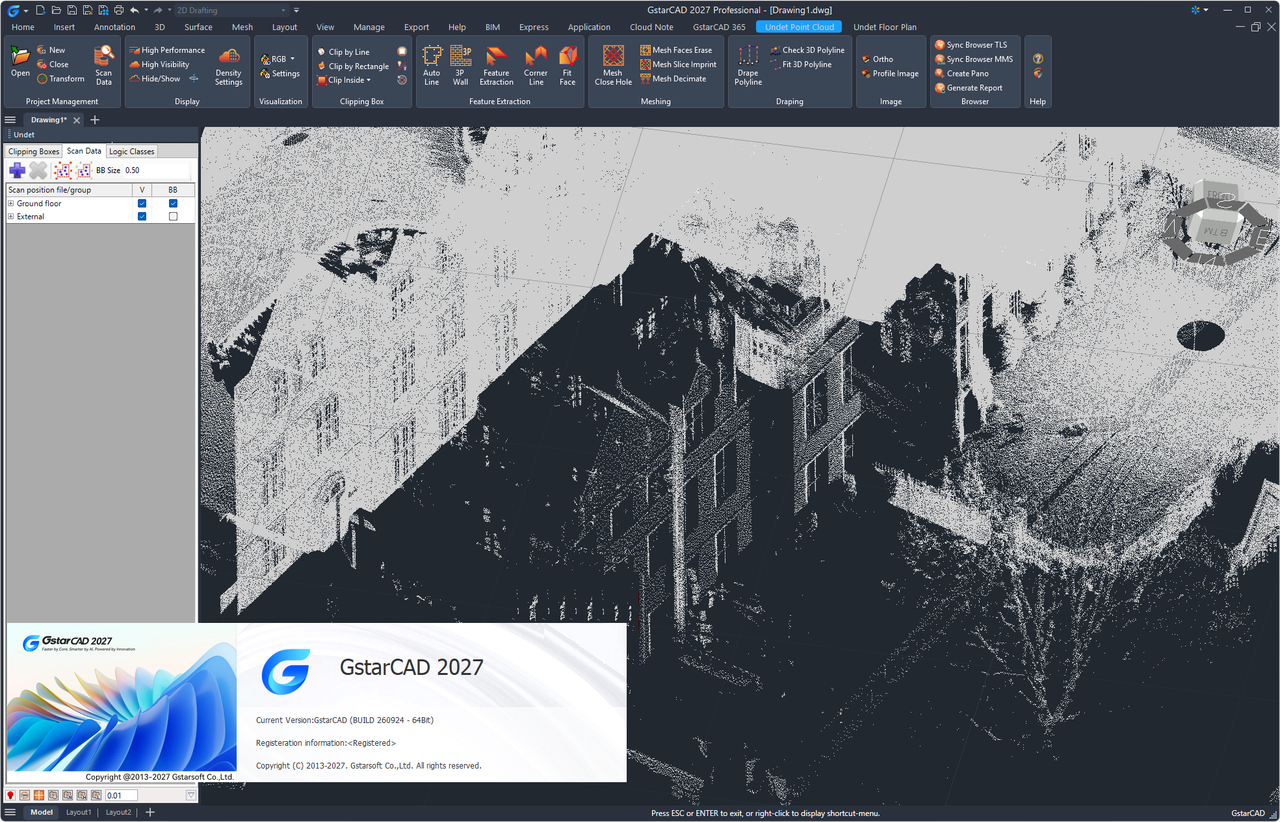Open the Clipping Boxes panel tab
Viewport: 1280px width, 822px height.
(34, 151)
